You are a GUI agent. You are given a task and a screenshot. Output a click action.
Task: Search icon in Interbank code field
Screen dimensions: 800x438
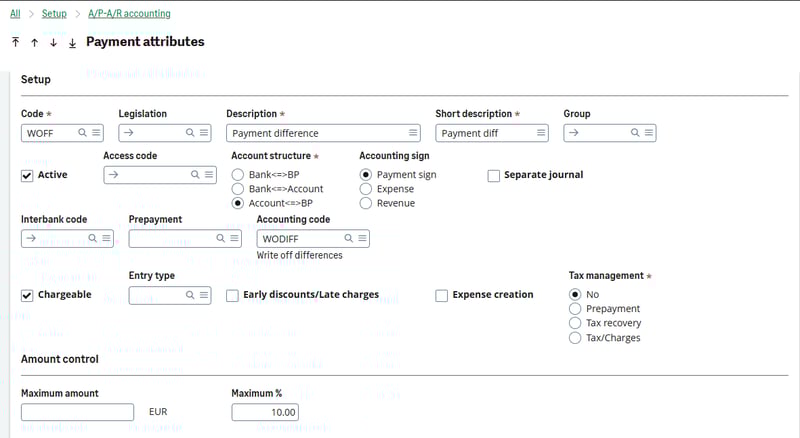pos(92,239)
